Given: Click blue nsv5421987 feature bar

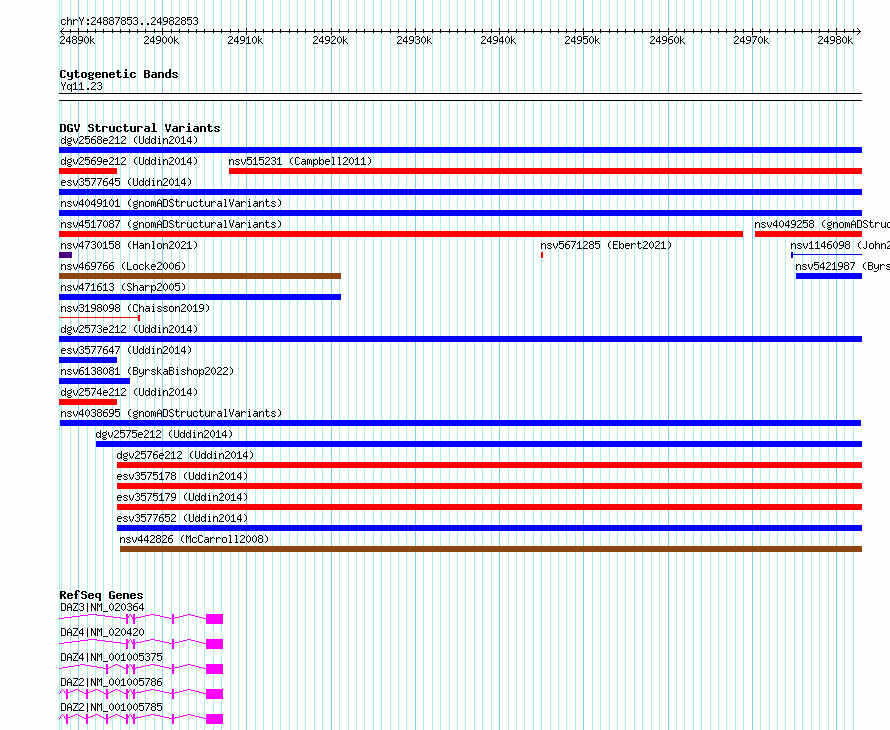Looking at the screenshot, I should [829, 276].
